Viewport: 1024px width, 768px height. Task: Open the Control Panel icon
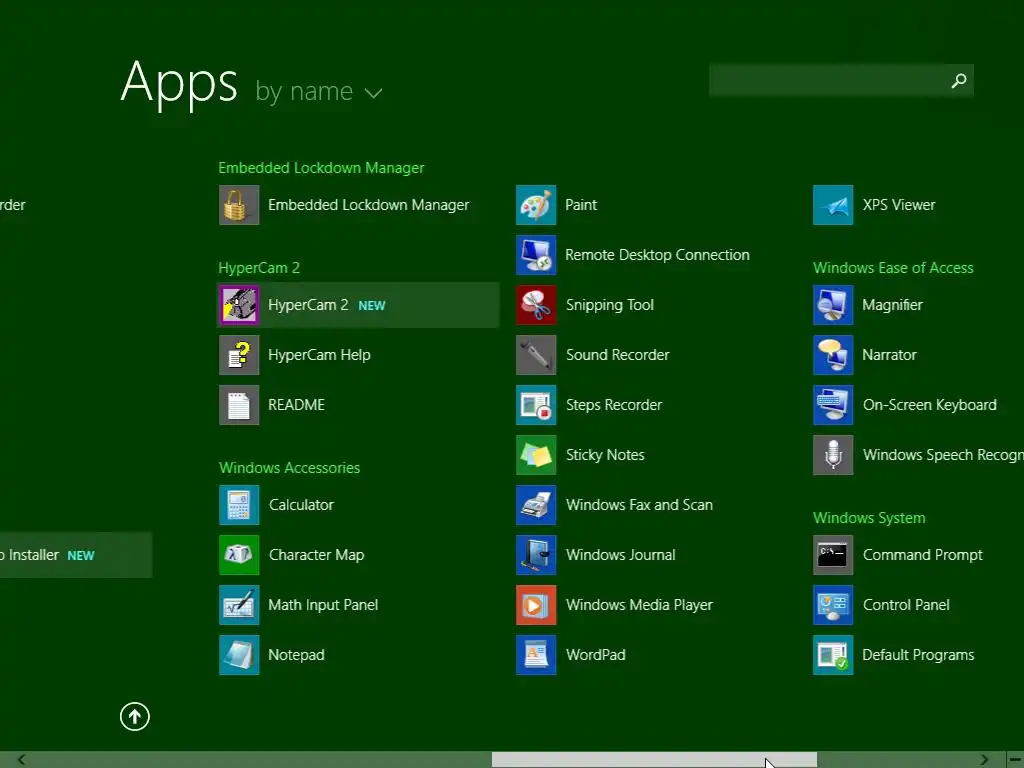pos(833,605)
